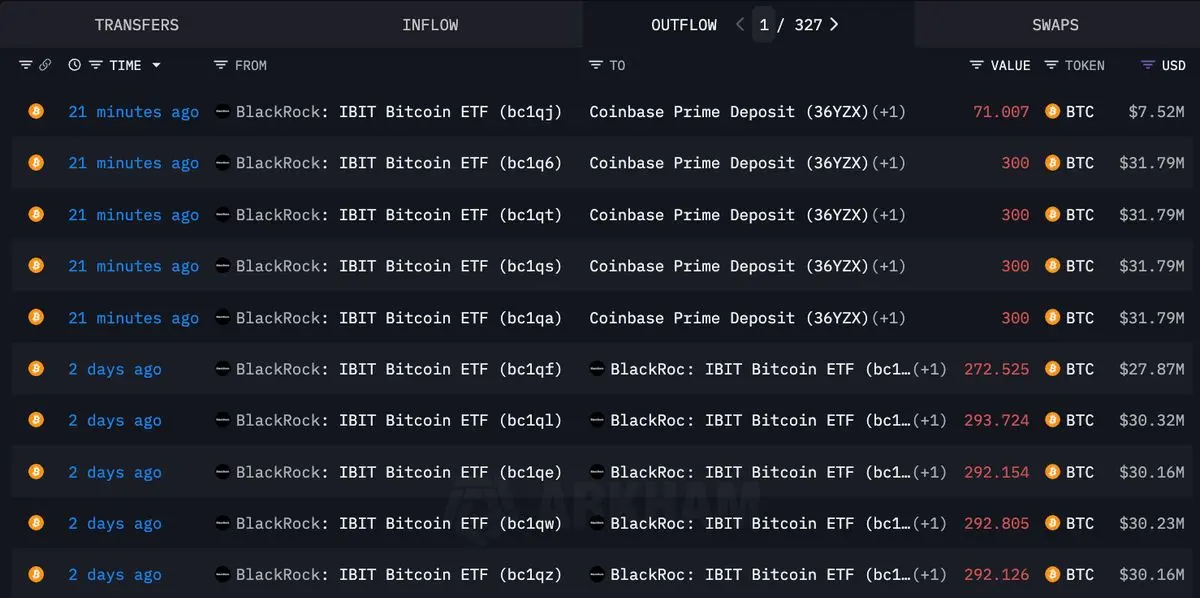The height and width of the screenshot is (598, 1200).
Task: Click BlackRock logo on the bc1qf row
Action: point(223,369)
